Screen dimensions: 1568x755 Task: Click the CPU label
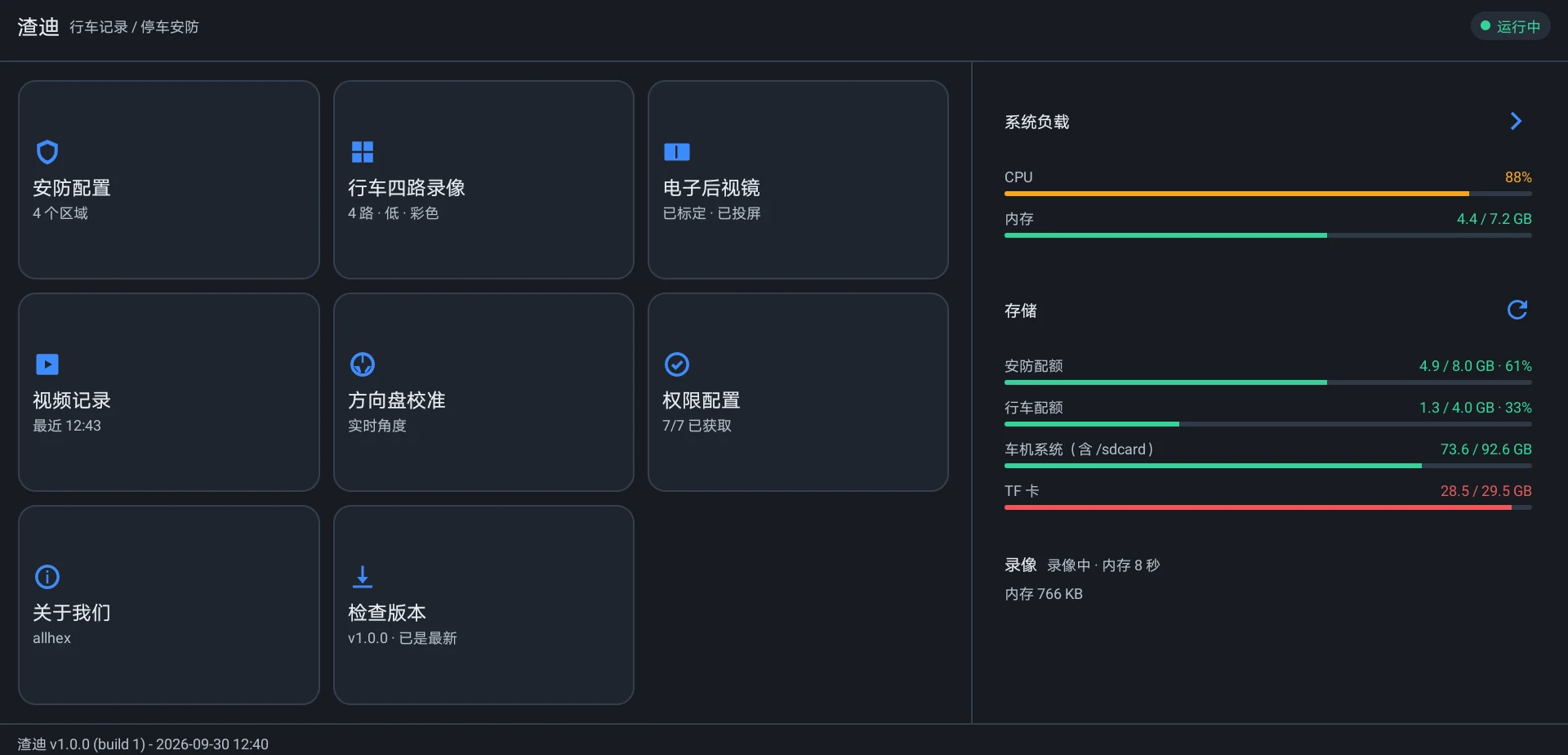[1018, 177]
